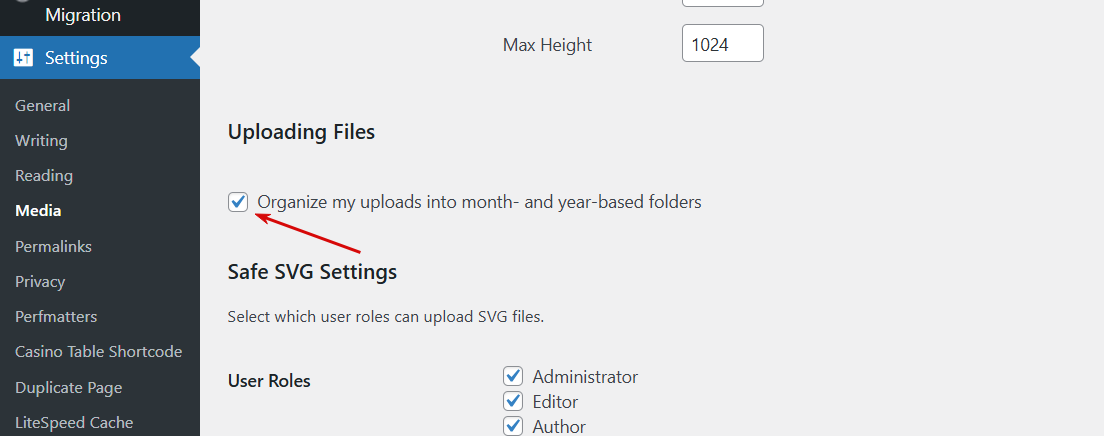Viewport: 1104px width, 436px height.
Task: Select the Media submenu item
Action: tap(38, 211)
